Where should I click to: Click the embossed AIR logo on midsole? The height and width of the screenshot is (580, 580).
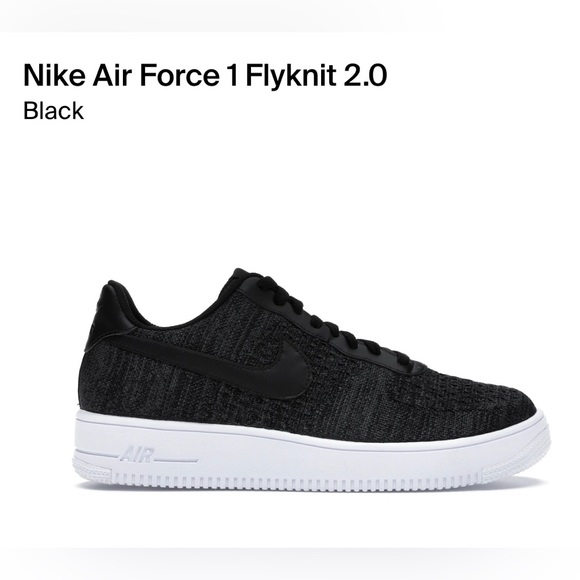pyautogui.click(x=137, y=455)
